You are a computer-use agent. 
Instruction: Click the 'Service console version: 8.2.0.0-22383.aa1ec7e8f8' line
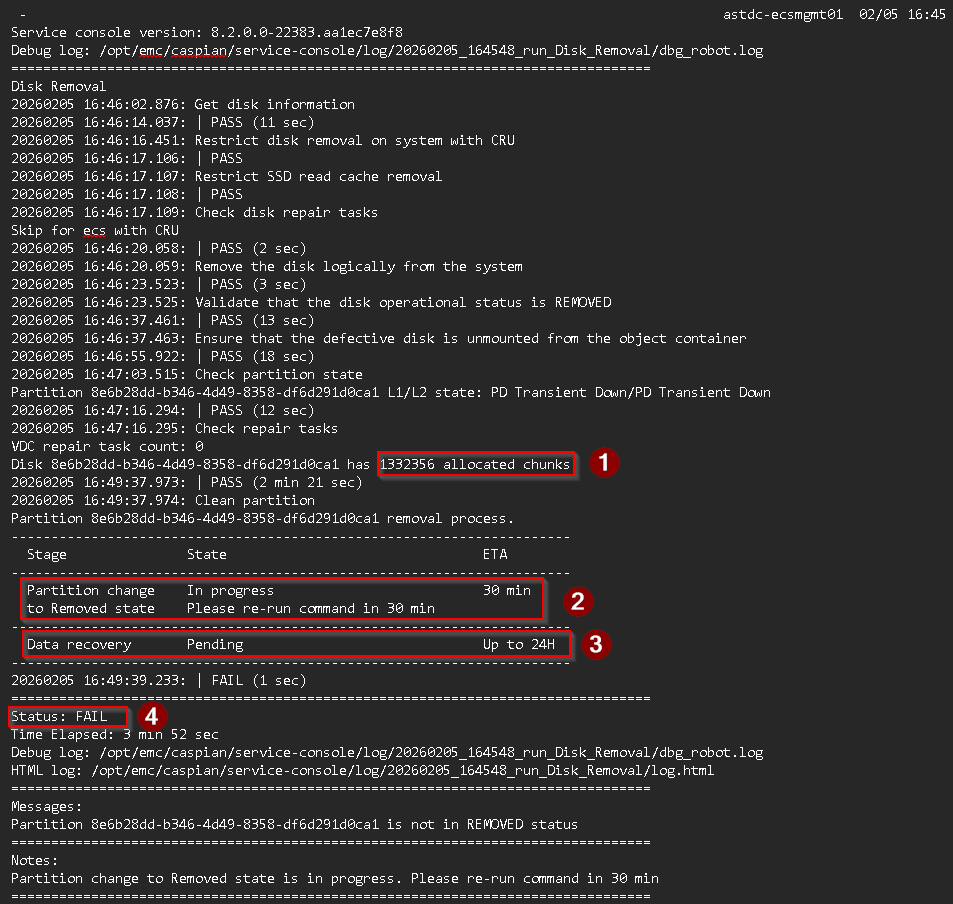pyautogui.click(x=207, y=32)
